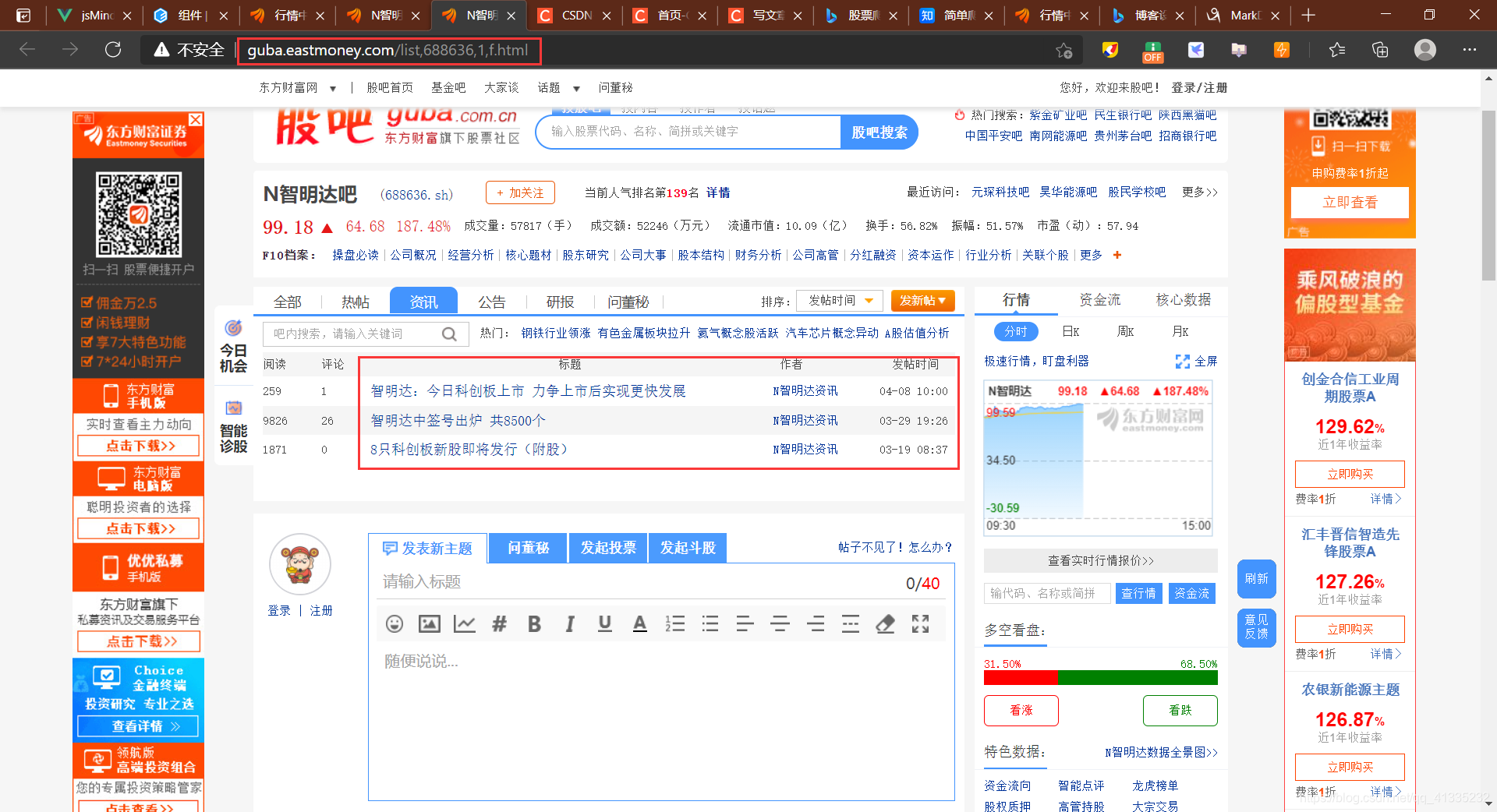Image resolution: width=1497 pixels, height=812 pixels.
Task: Switch to 核心数据 panel tab
Action: click(x=1183, y=300)
